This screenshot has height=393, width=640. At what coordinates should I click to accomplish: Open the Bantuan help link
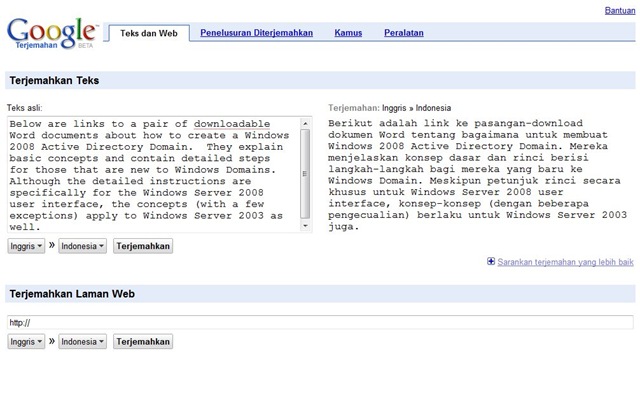point(620,10)
